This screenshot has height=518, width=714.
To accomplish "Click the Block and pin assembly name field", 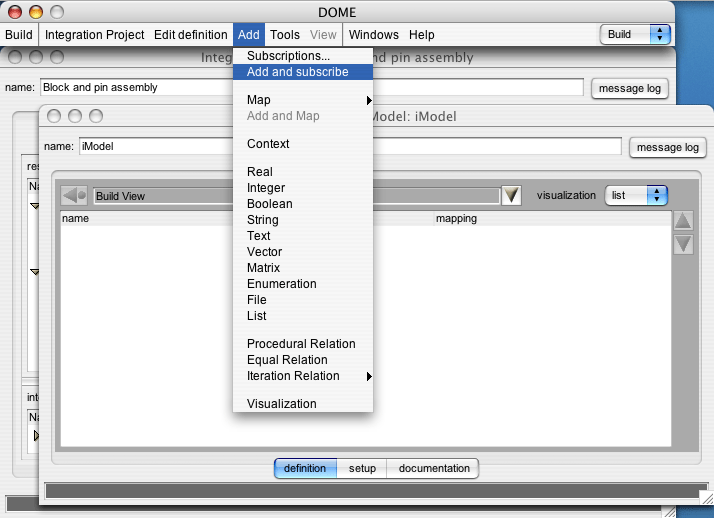I will click(311, 87).
